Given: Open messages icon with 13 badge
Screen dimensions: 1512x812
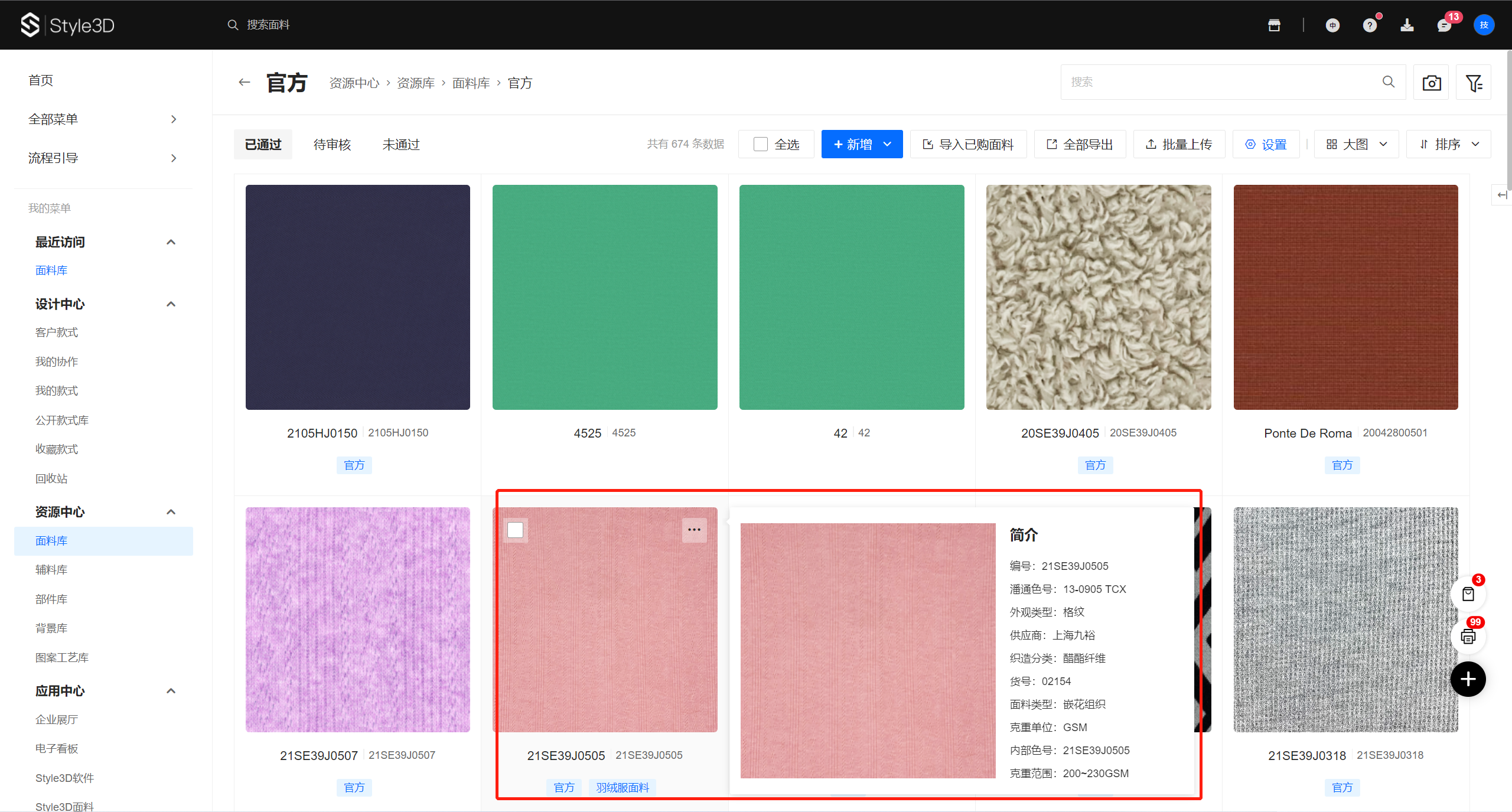Looking at the screenshot, I should tap(1444, 25).
